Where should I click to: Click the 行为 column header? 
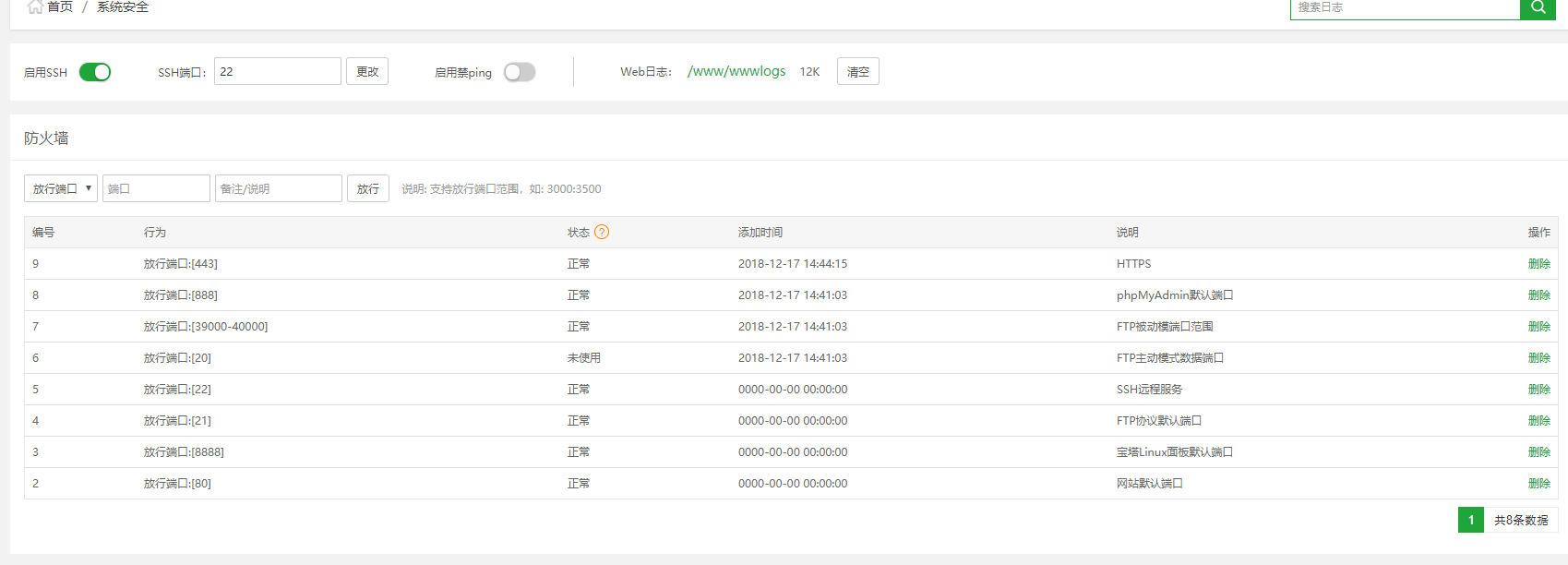click(x=155, y=232)
